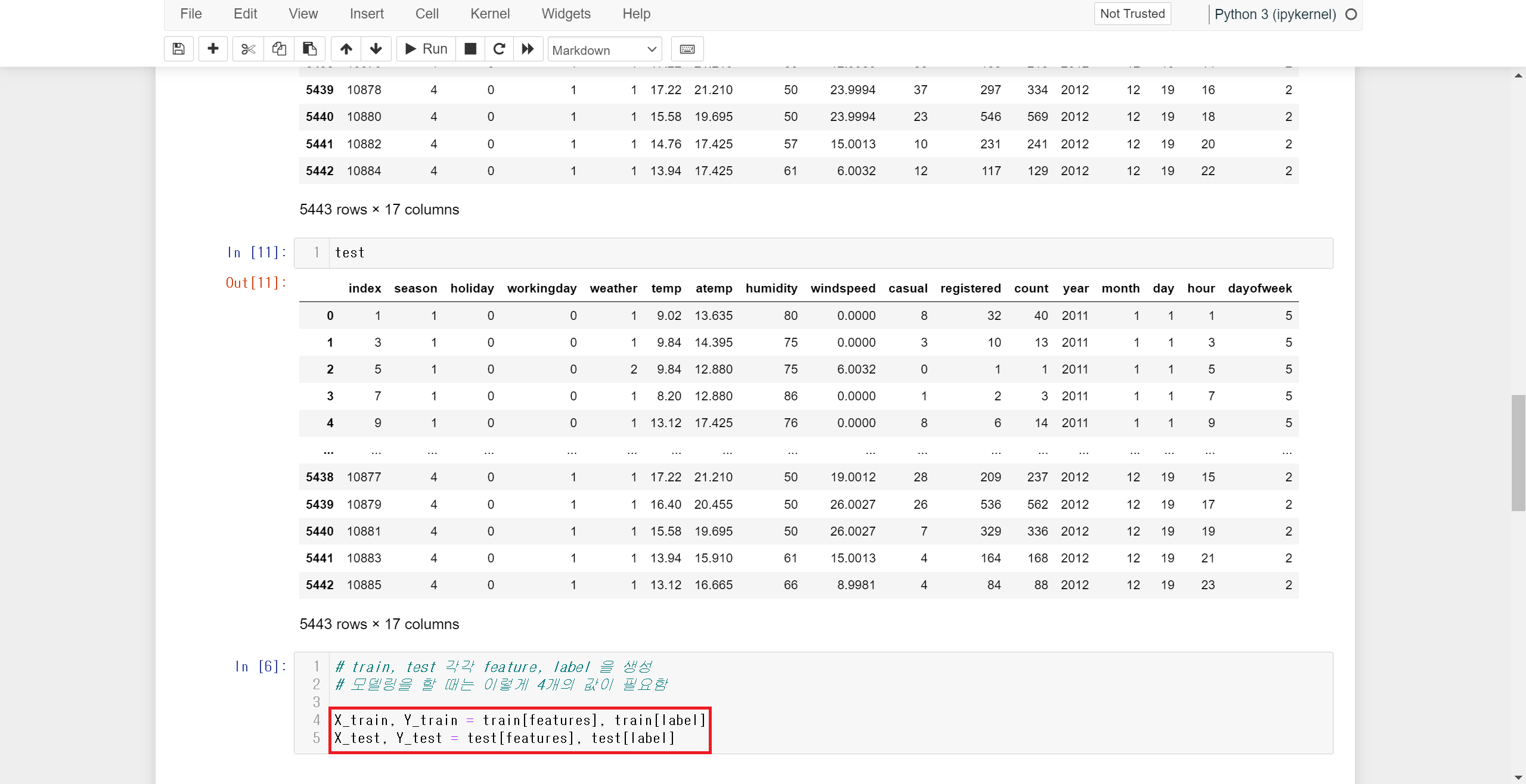Paste cells below icon
Screen dimensions: 1526x784
(309, 49)
